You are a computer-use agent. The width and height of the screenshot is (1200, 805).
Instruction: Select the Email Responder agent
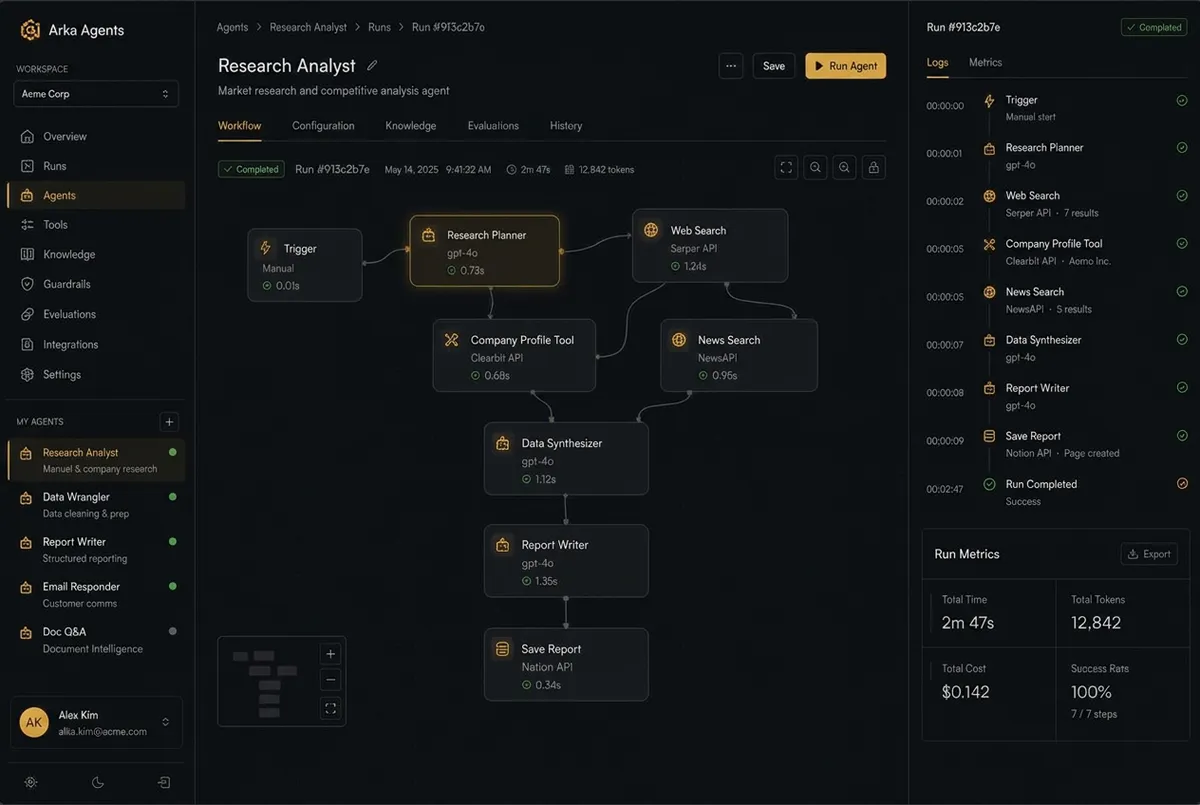coord(96,595)
